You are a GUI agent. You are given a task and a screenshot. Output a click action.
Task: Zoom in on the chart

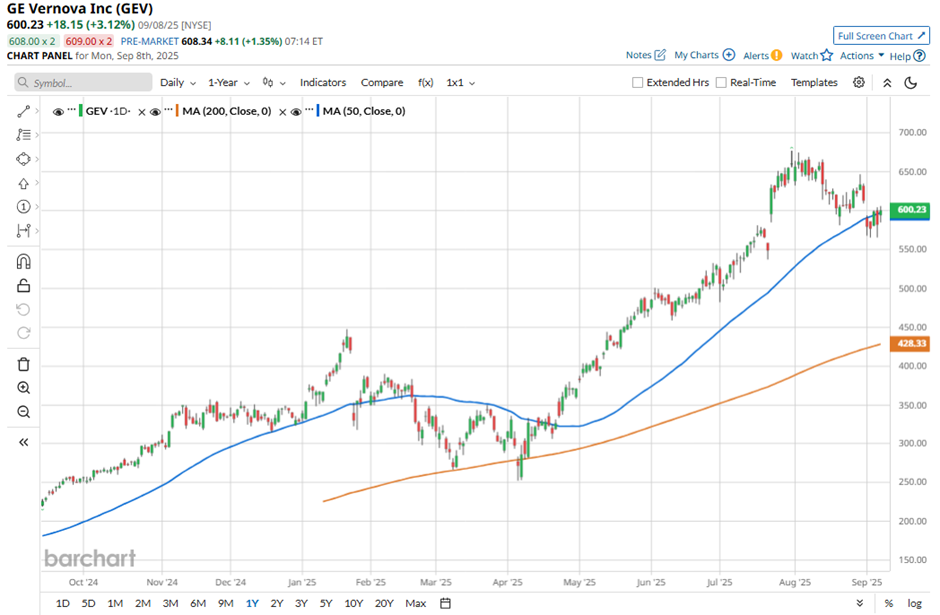(23, 388)
